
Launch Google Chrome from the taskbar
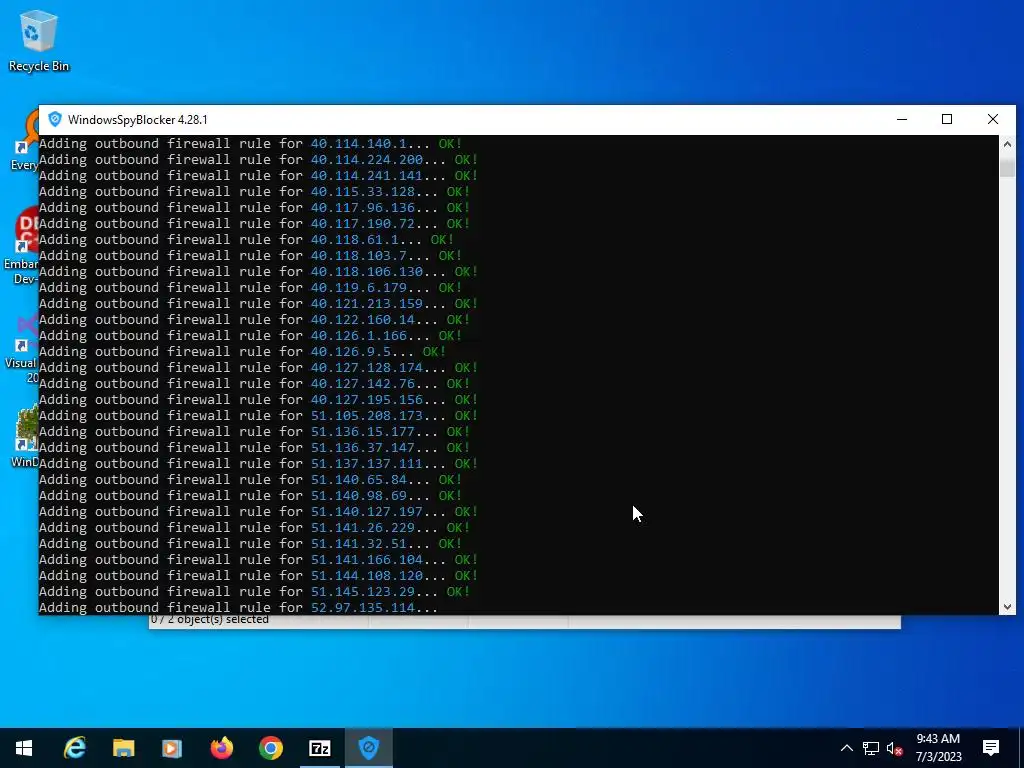pos(270,748)
